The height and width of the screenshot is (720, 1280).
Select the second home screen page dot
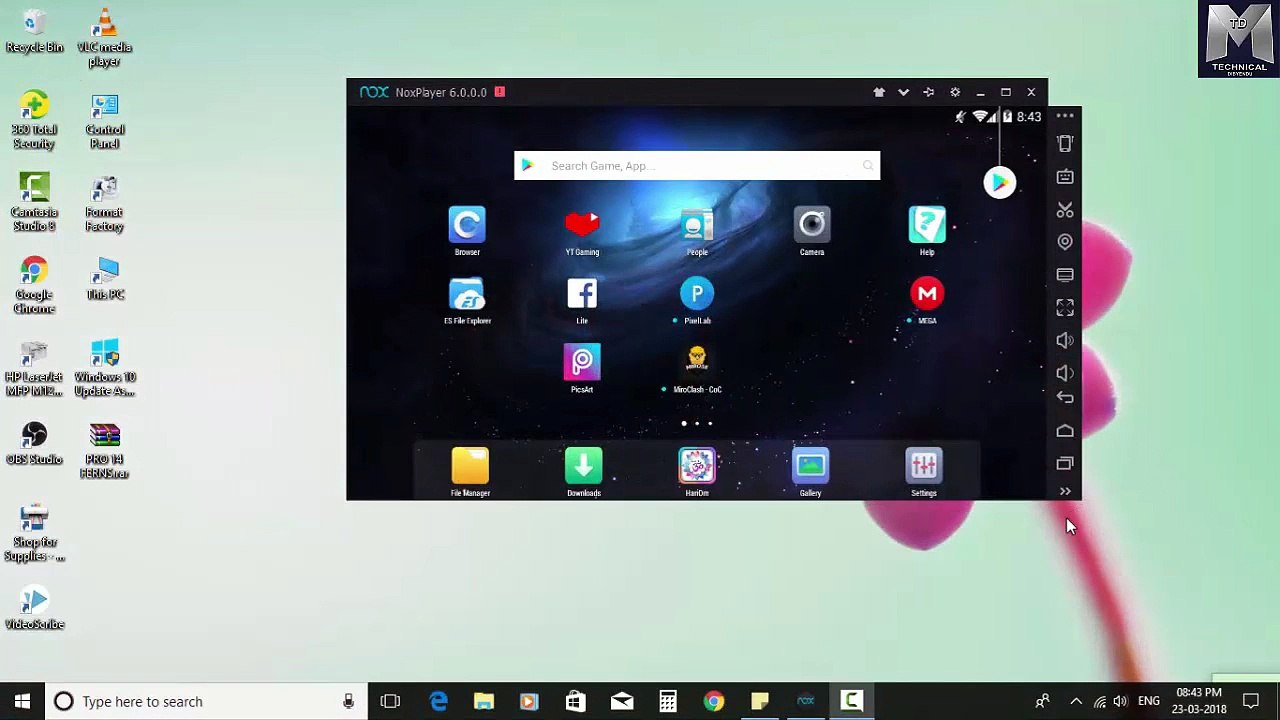tap(697, 423)
